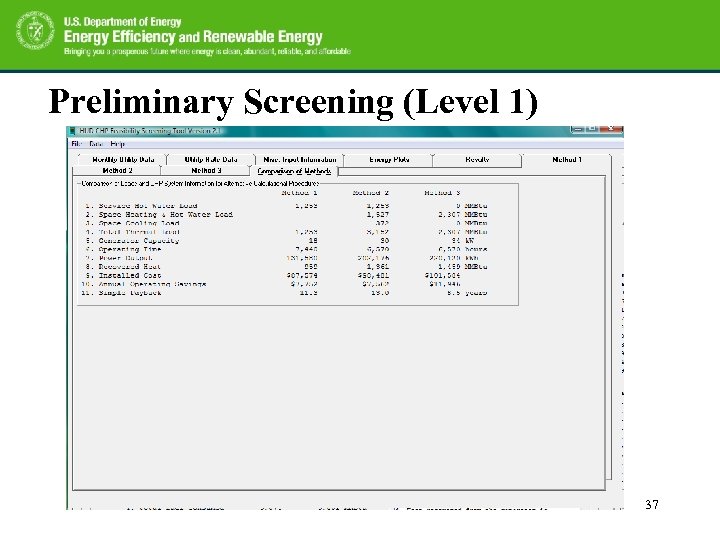Open the Method 1 tab
720x540 pixels.
(x=567, y=160)
